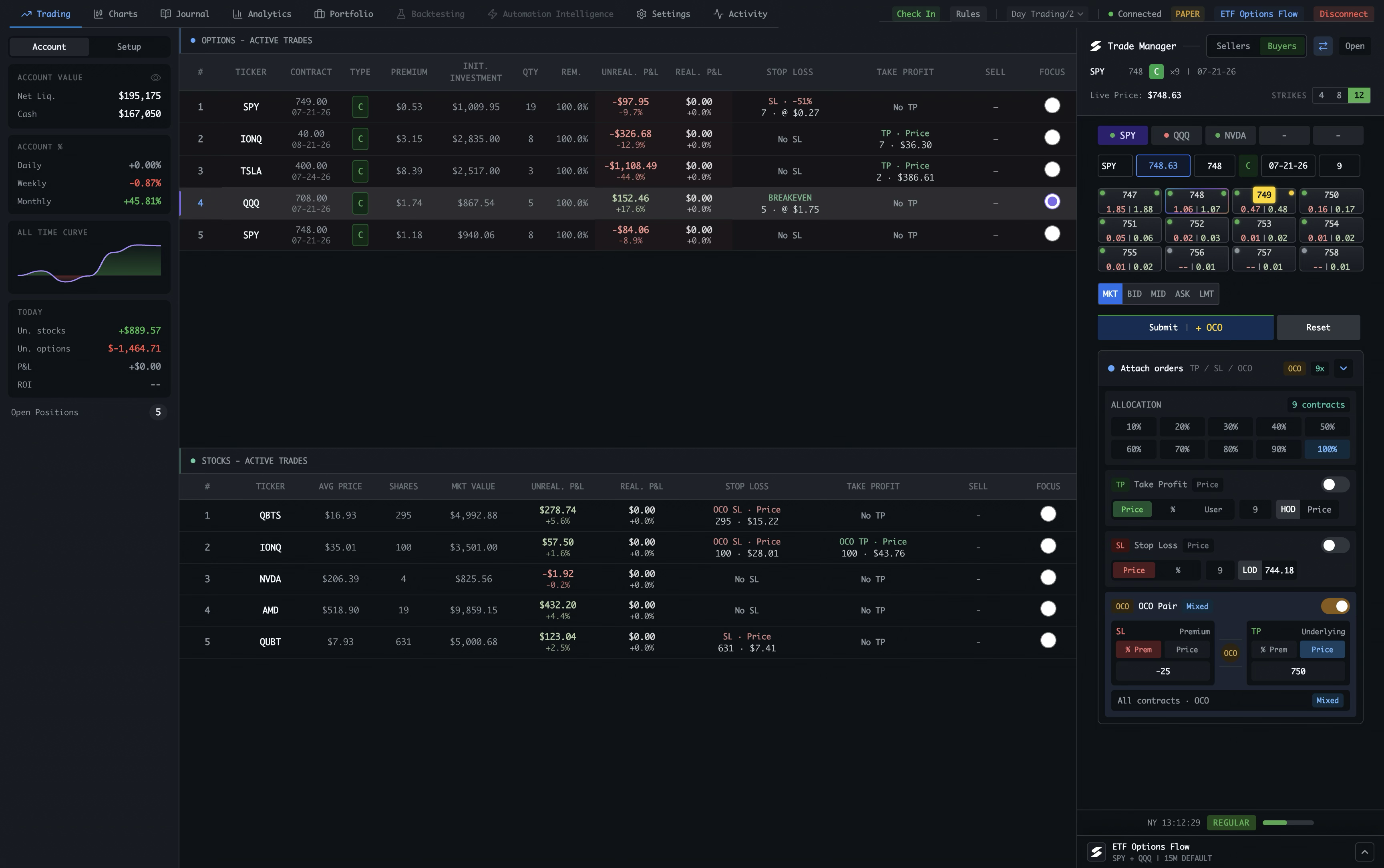Image resolution: width=1384 pixels, height=868 pixels.
Task: Click the Portfolio briefcase icon
Action: click(x=319, y=14)
